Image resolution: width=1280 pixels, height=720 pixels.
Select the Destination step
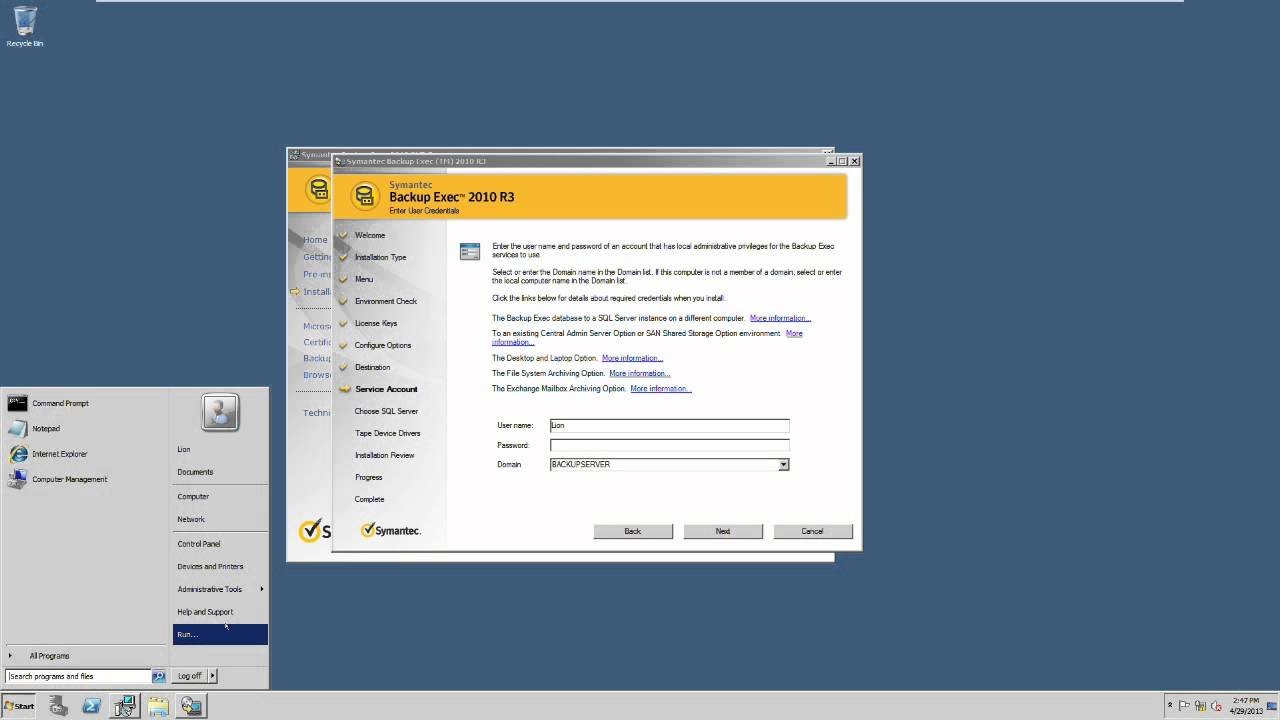click(x=372, y=367)
